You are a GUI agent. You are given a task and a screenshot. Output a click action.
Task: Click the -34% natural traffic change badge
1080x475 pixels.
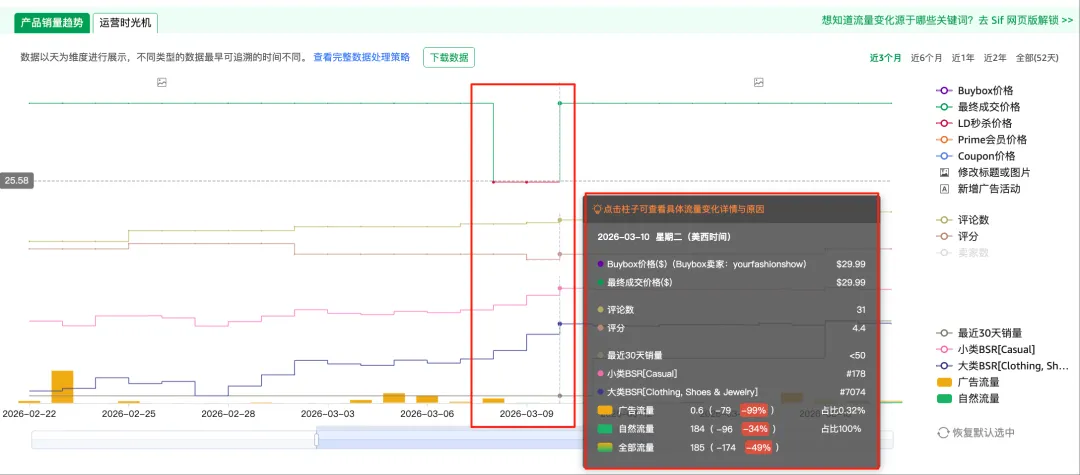tap(756, 429)
